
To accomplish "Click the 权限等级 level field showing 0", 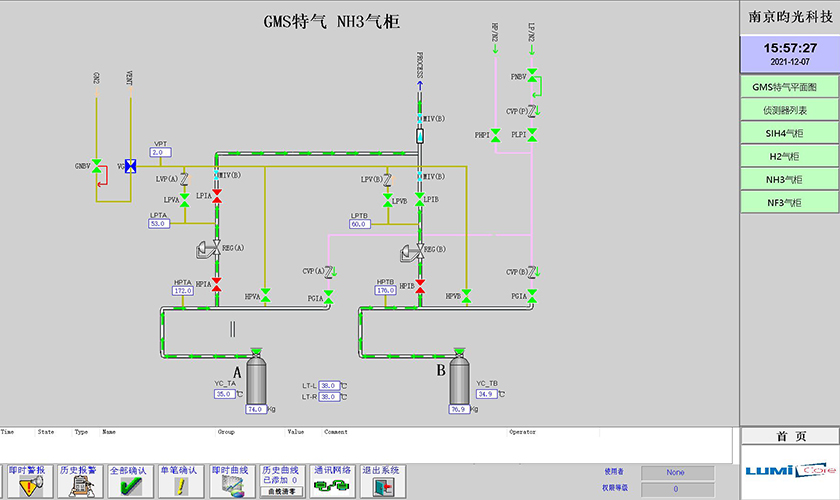I will click(x=678, y=489).
